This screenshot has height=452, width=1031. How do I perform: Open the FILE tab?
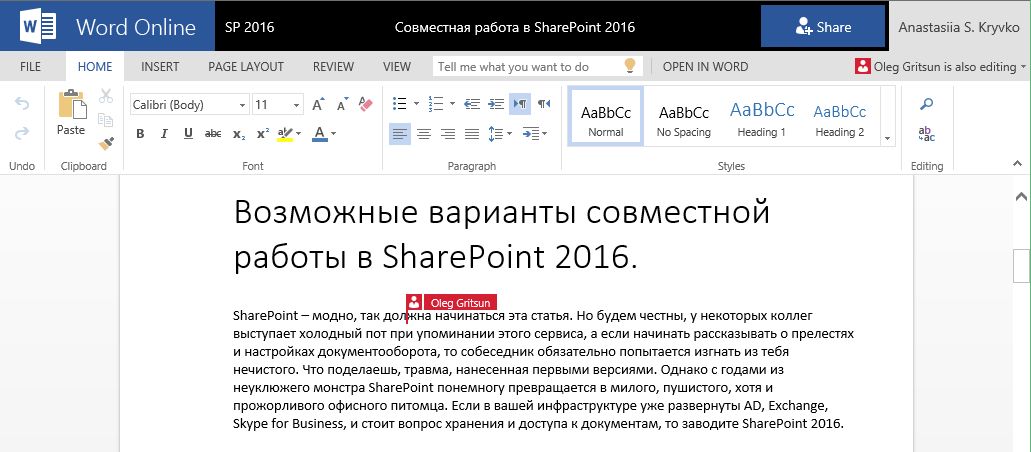pos(30,66)
